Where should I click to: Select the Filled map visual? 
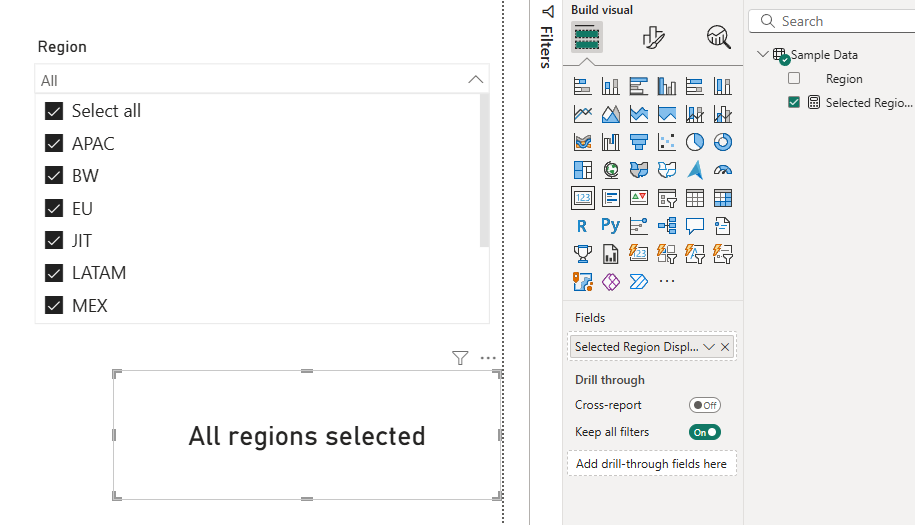point(638,170)
